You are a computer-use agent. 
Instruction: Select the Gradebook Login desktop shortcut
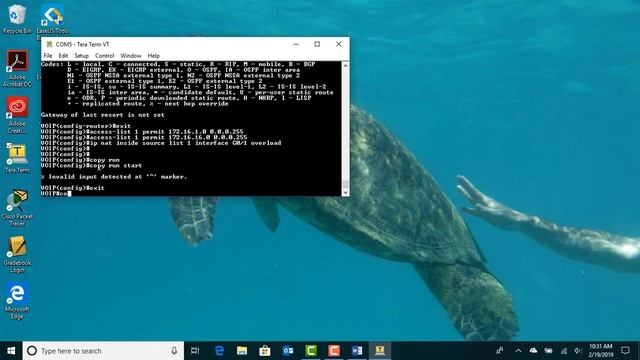click(x=17, y=254)
